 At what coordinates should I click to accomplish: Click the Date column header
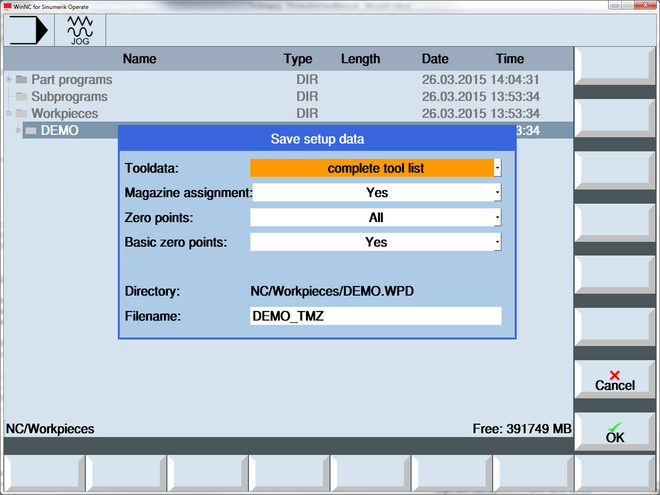click(x=435, y=59)
